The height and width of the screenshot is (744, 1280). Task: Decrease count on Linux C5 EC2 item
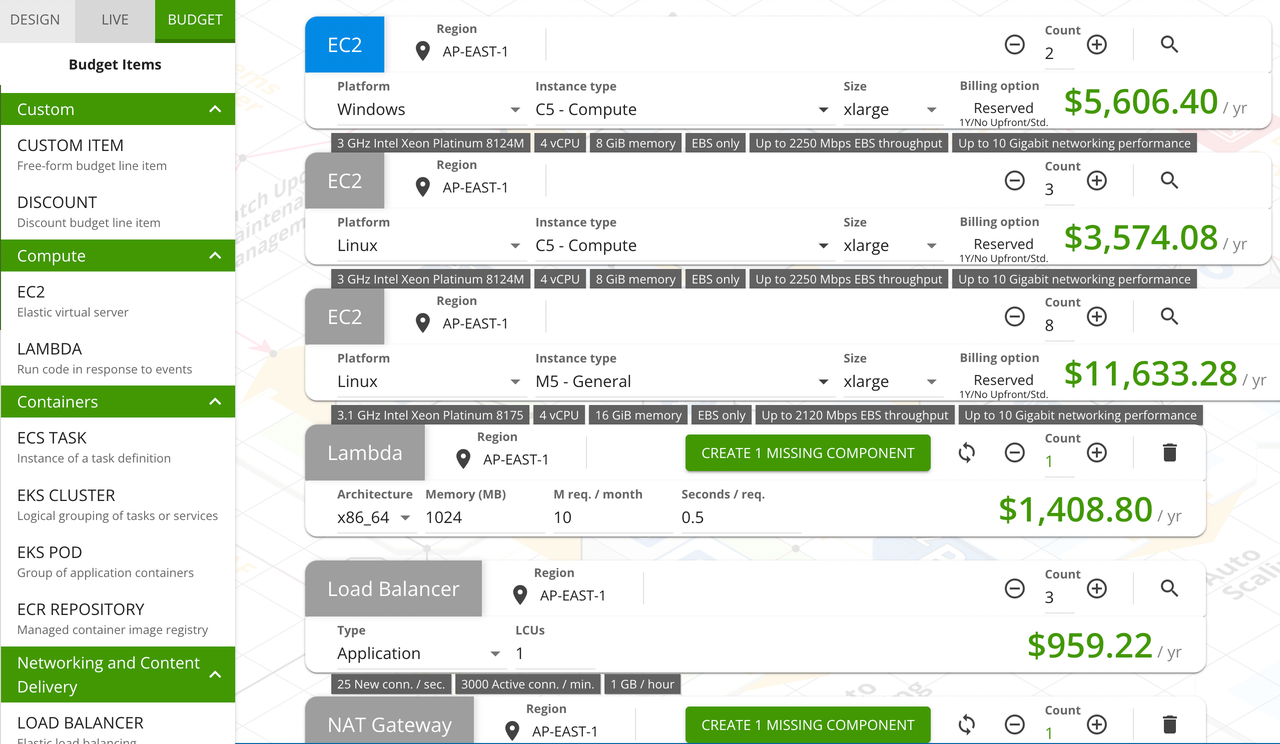point(1014,180)
